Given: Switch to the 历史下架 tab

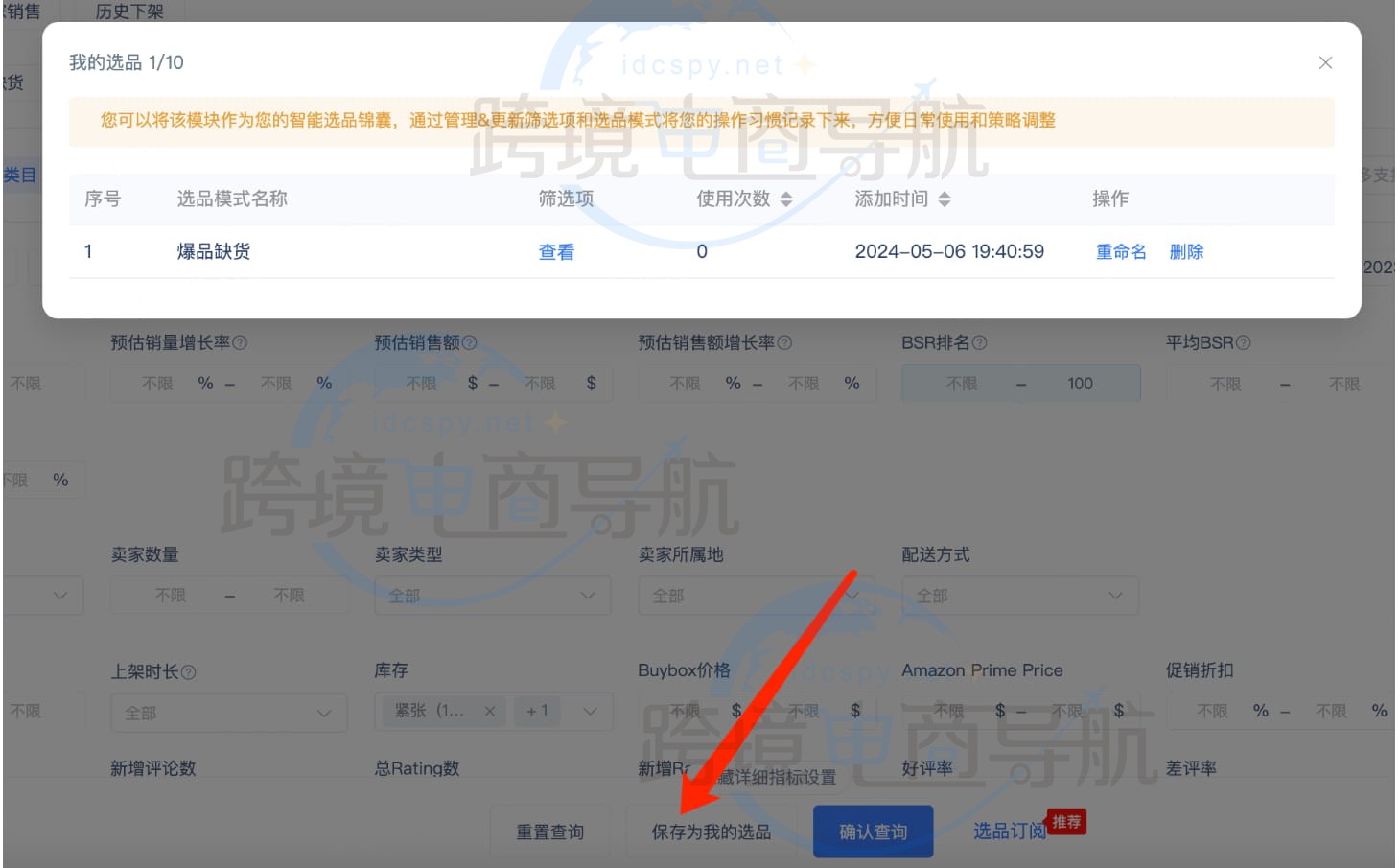Looking at the screenshot, I should tap(128, 12).
